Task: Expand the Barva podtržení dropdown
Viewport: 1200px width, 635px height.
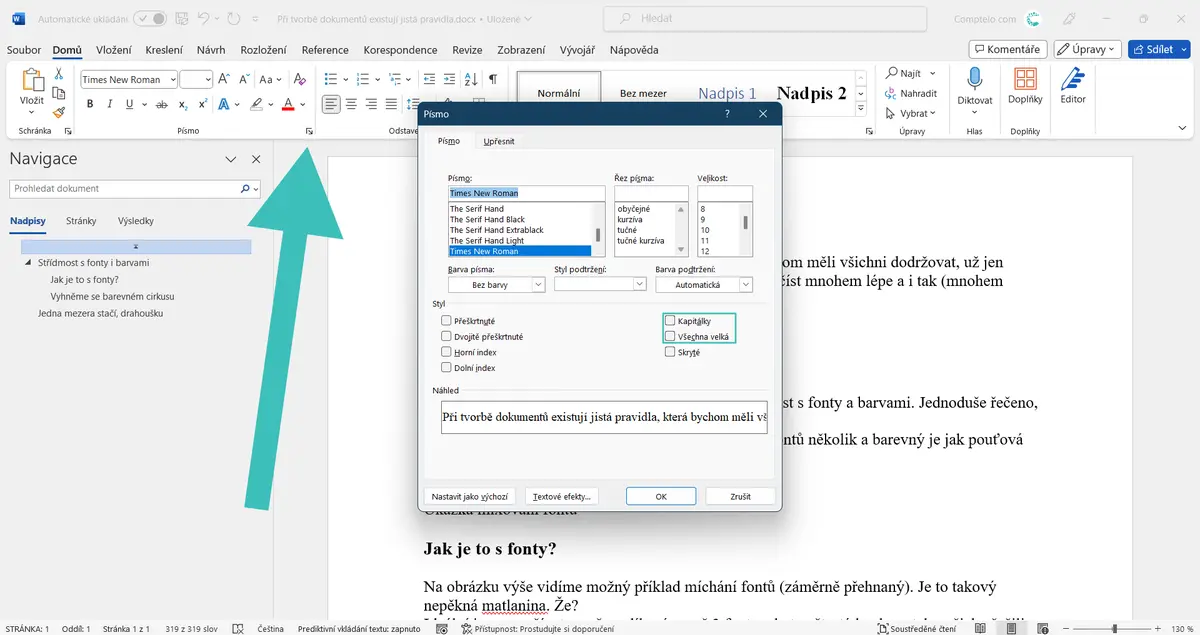Action: click(704, 285)
